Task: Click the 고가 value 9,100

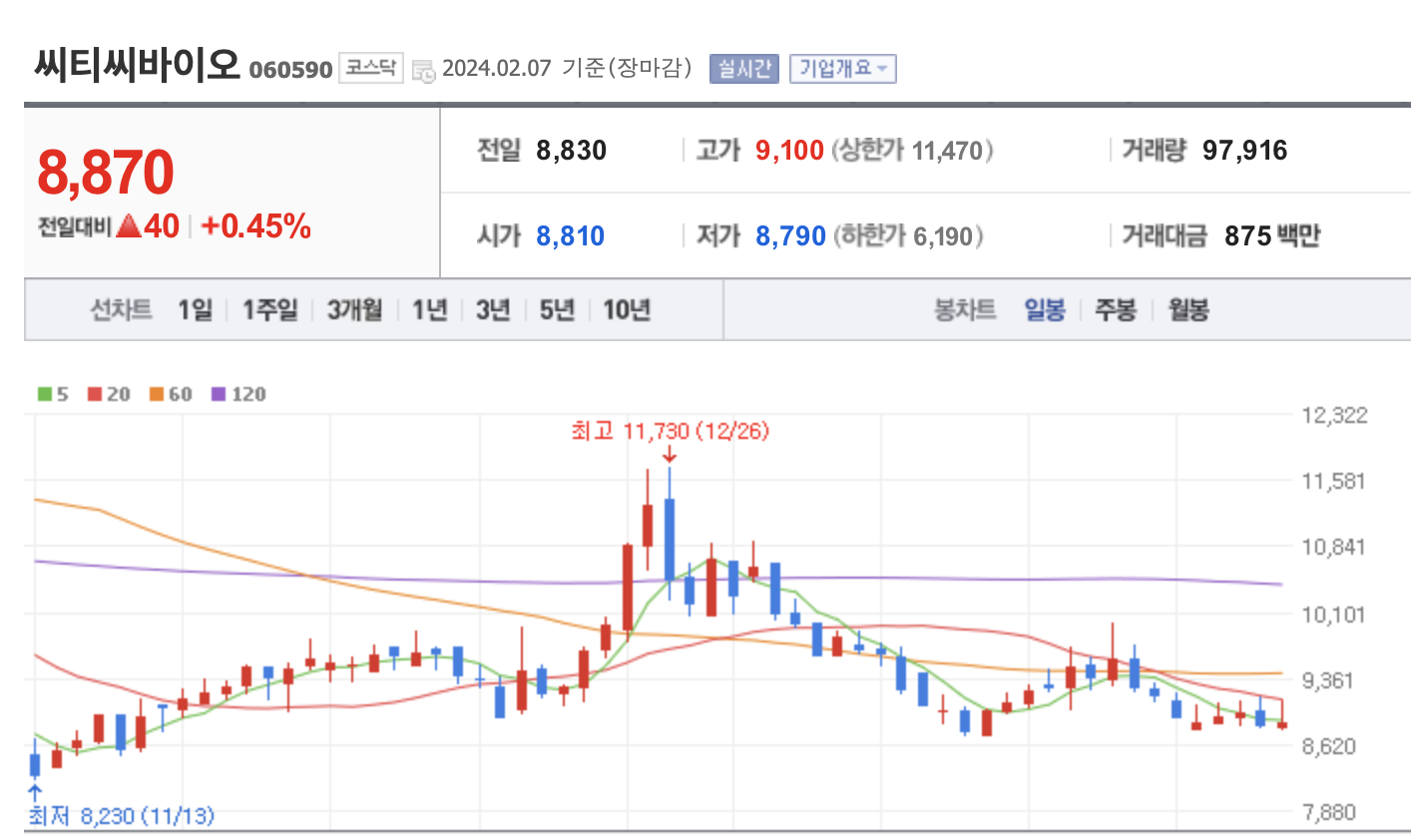Action: pyautogui.click(x=789, y=151)
